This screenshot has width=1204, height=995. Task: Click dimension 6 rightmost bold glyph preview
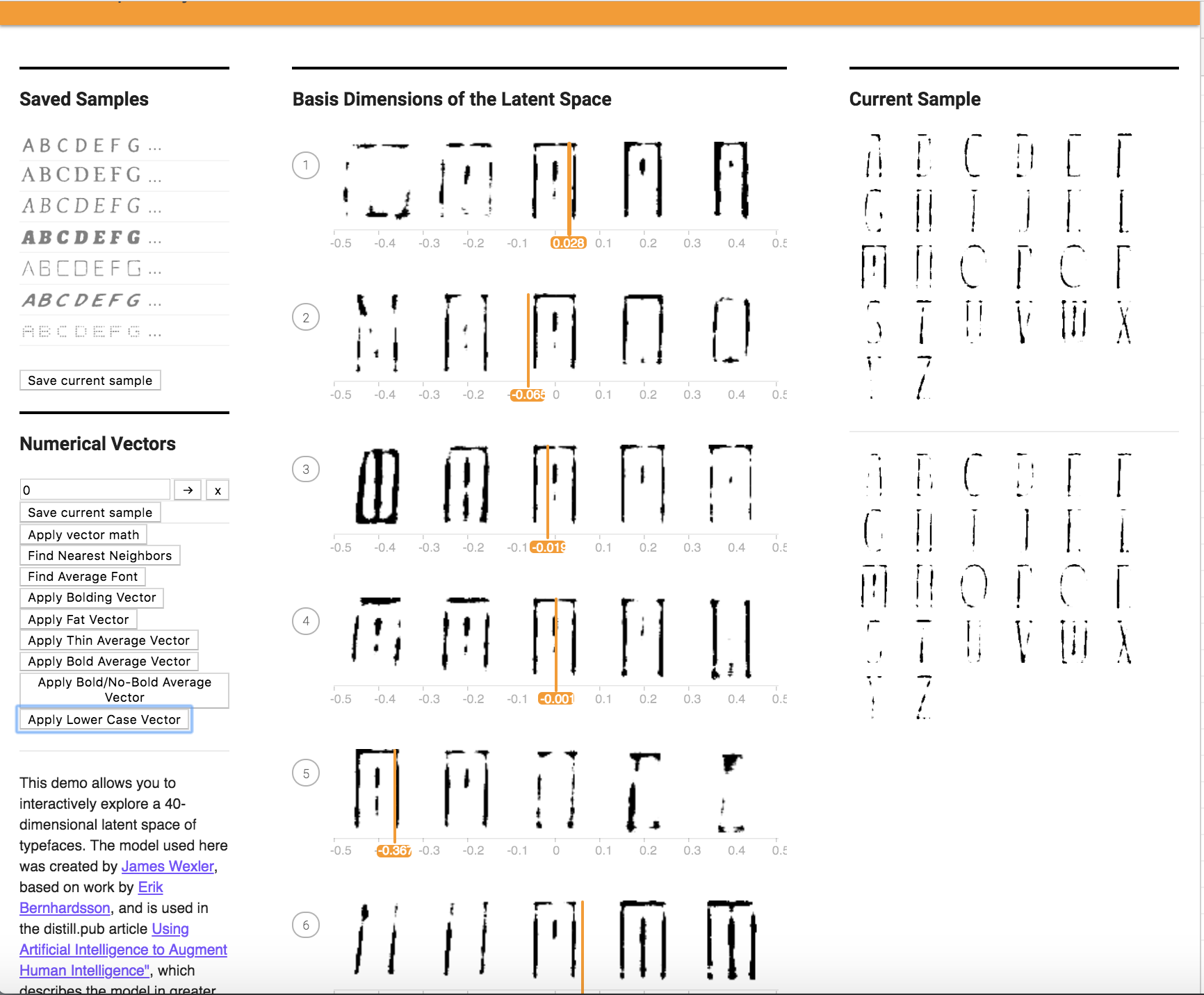click(731, 939)
